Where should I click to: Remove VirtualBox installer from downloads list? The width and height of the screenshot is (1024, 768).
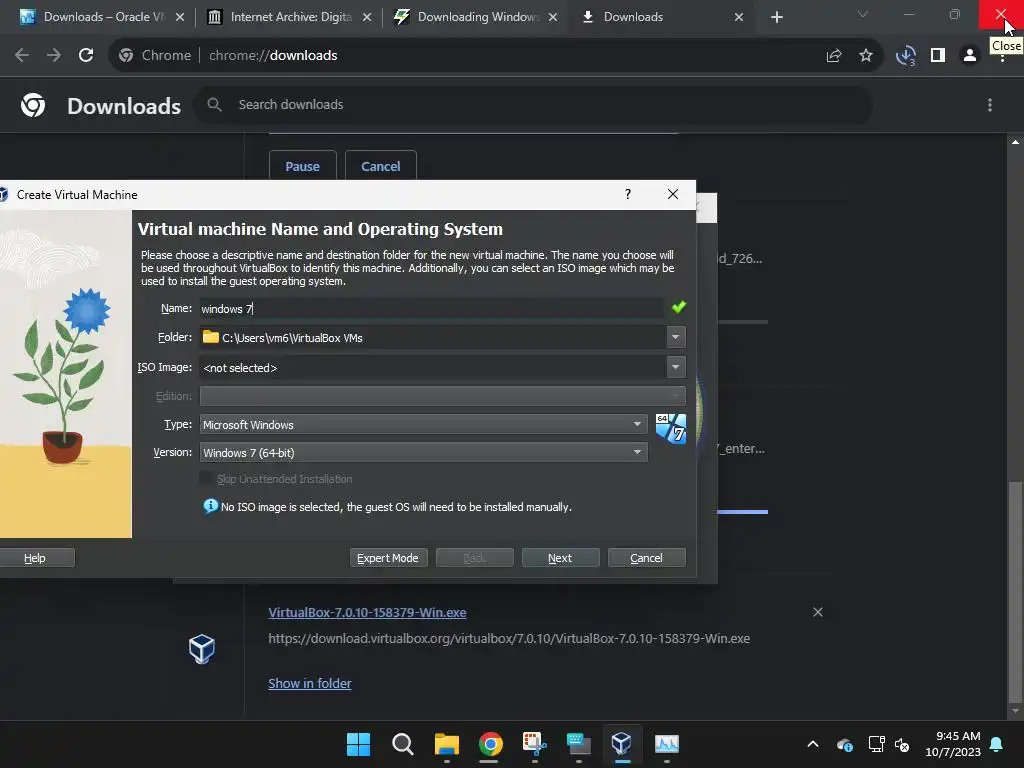pyautogui.click(x=818, y=612)
